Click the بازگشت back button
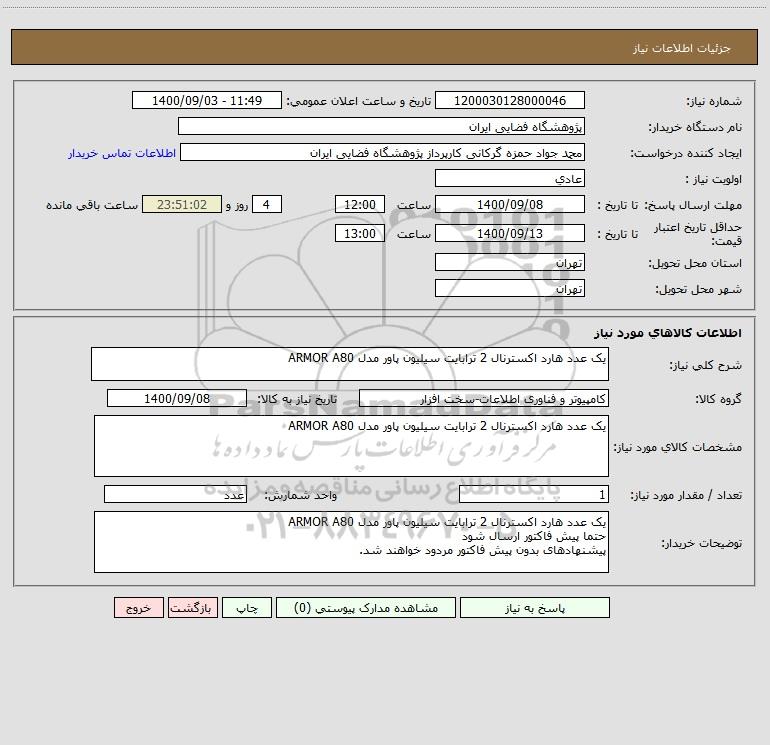This screenshot has height=745, width=770. (x=192, y=607)
